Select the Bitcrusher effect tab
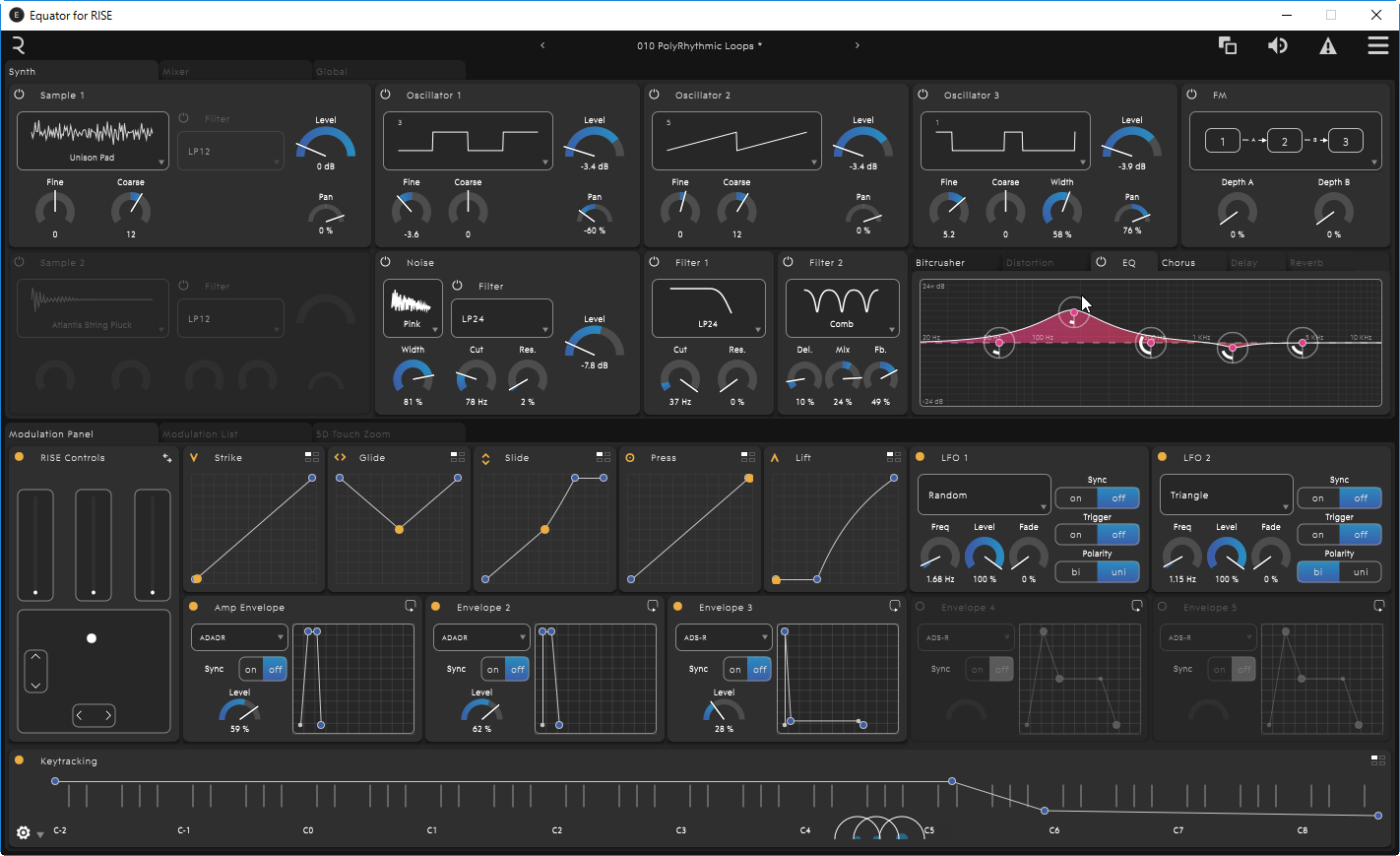Image resolution: width=1400 pixels, height=856 pixels. coord(940,263)
